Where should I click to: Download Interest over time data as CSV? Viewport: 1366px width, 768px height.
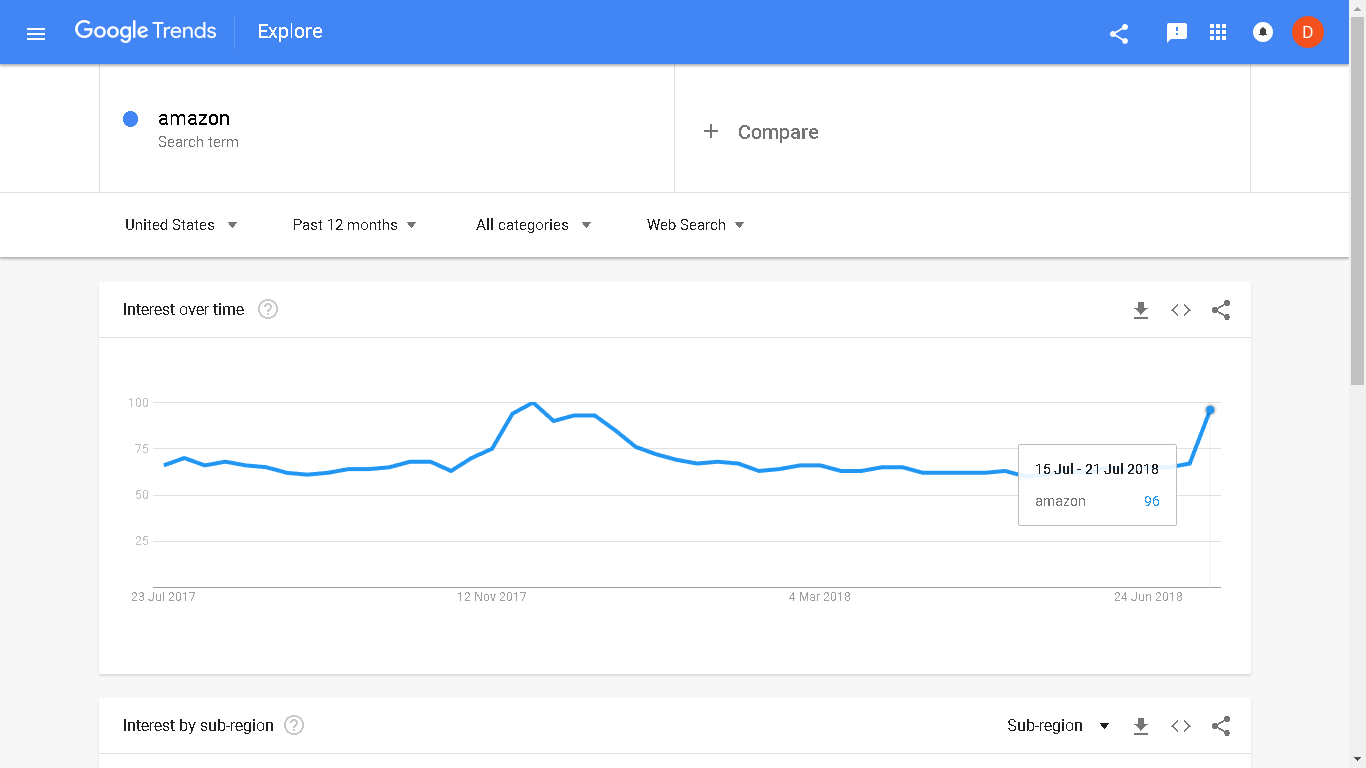point(1141,310)
